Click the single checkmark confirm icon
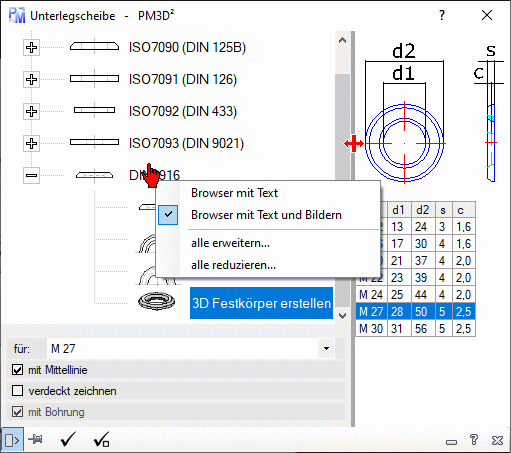The image size is (511, 453). click(x=68, y=440)
